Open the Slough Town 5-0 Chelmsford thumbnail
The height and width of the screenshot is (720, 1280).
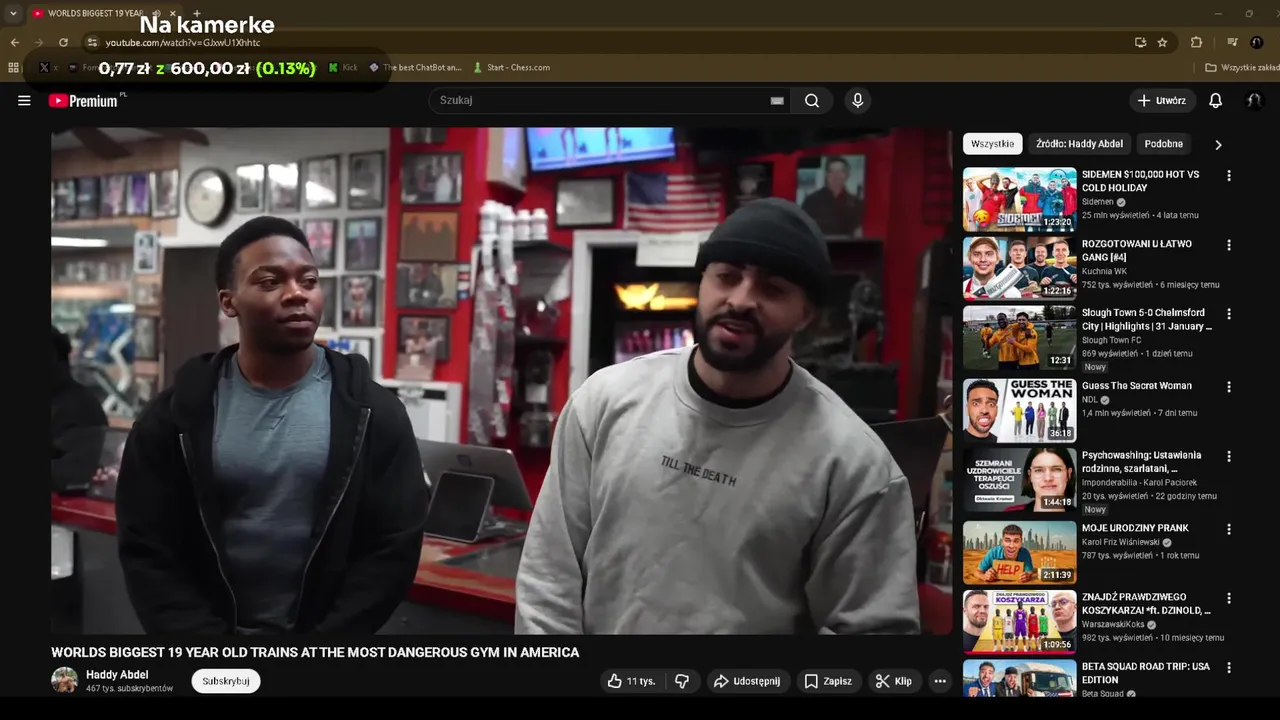(x=1019, y=337)
